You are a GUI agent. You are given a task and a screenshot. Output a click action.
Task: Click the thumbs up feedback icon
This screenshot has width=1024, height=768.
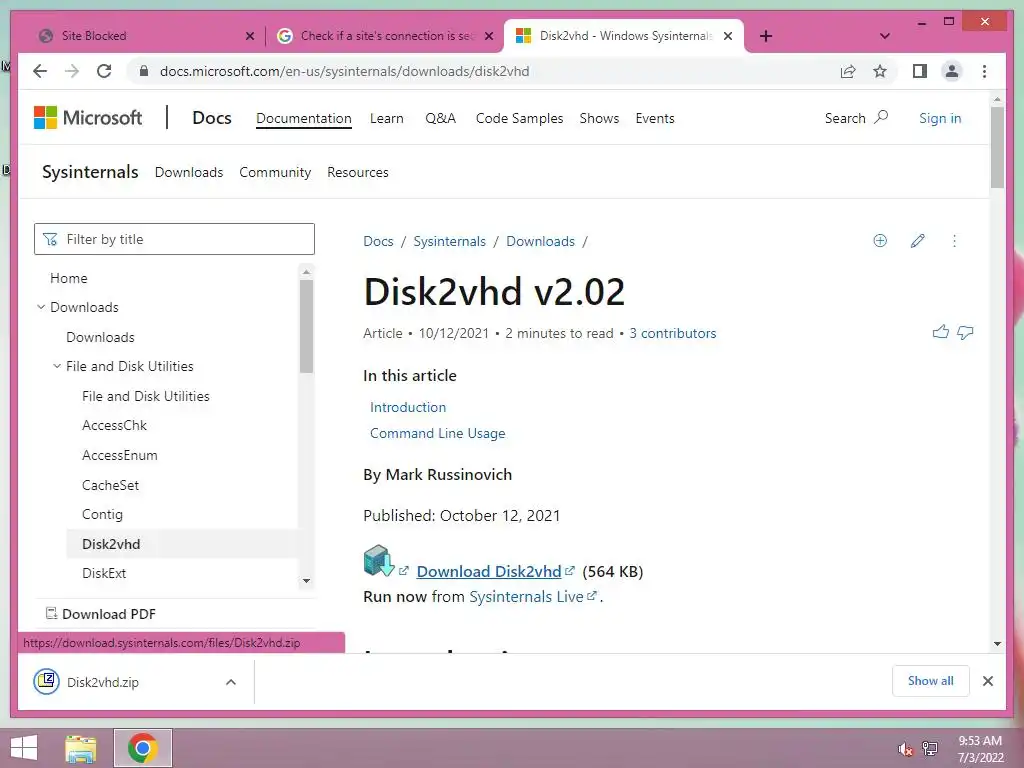click(940, 332)
